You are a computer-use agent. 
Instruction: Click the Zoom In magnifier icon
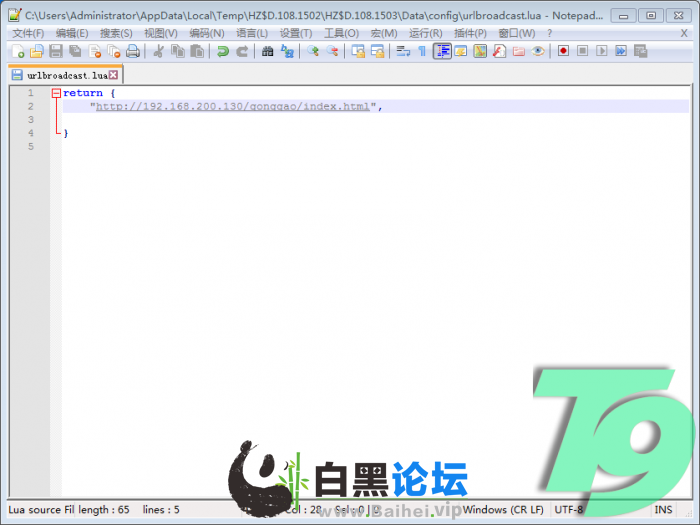click(312, 51)
